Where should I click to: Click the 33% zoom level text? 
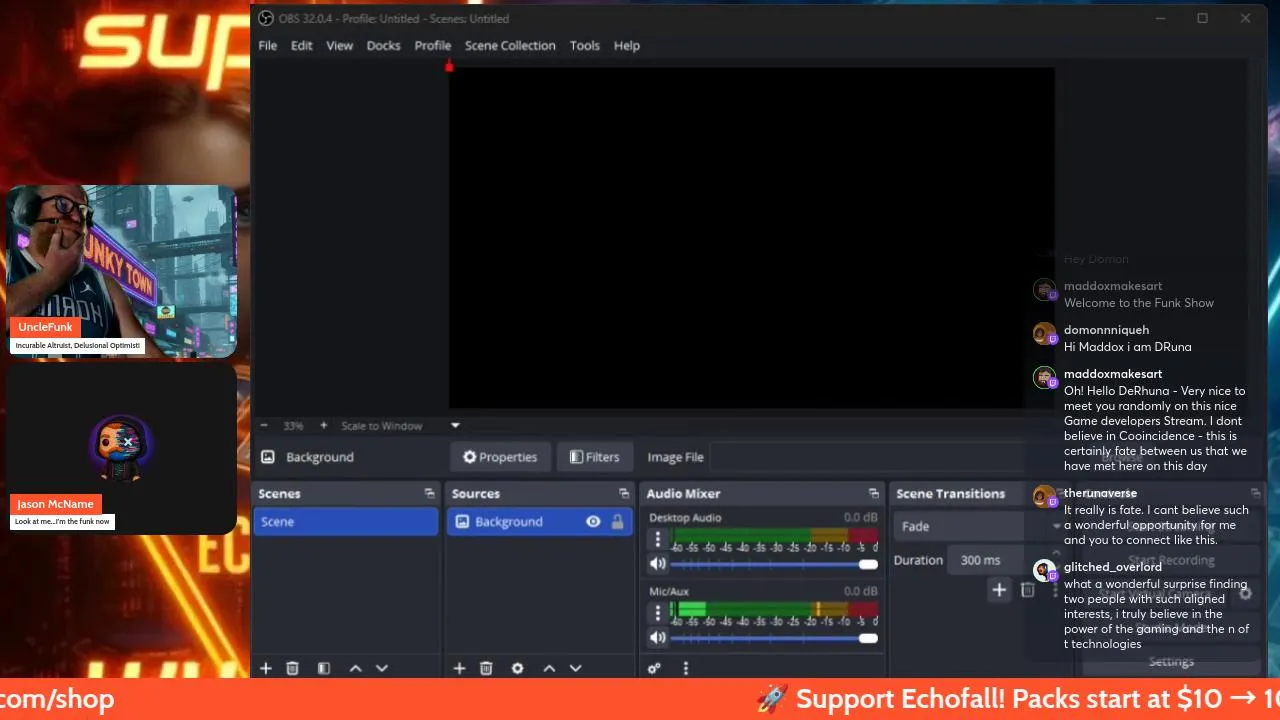click(x=293, y=426)
